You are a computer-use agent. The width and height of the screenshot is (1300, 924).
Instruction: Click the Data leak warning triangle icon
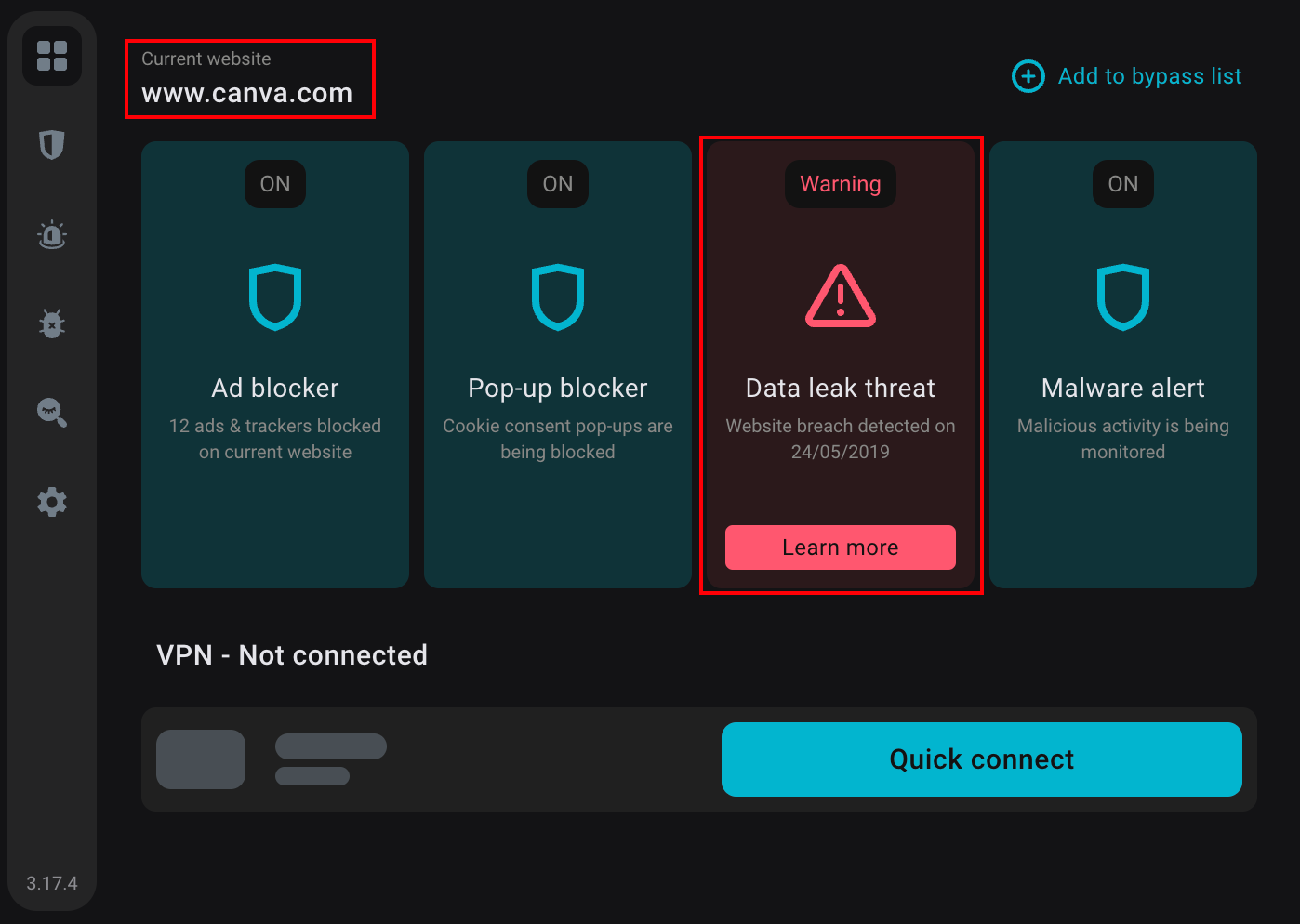[841, 297]
